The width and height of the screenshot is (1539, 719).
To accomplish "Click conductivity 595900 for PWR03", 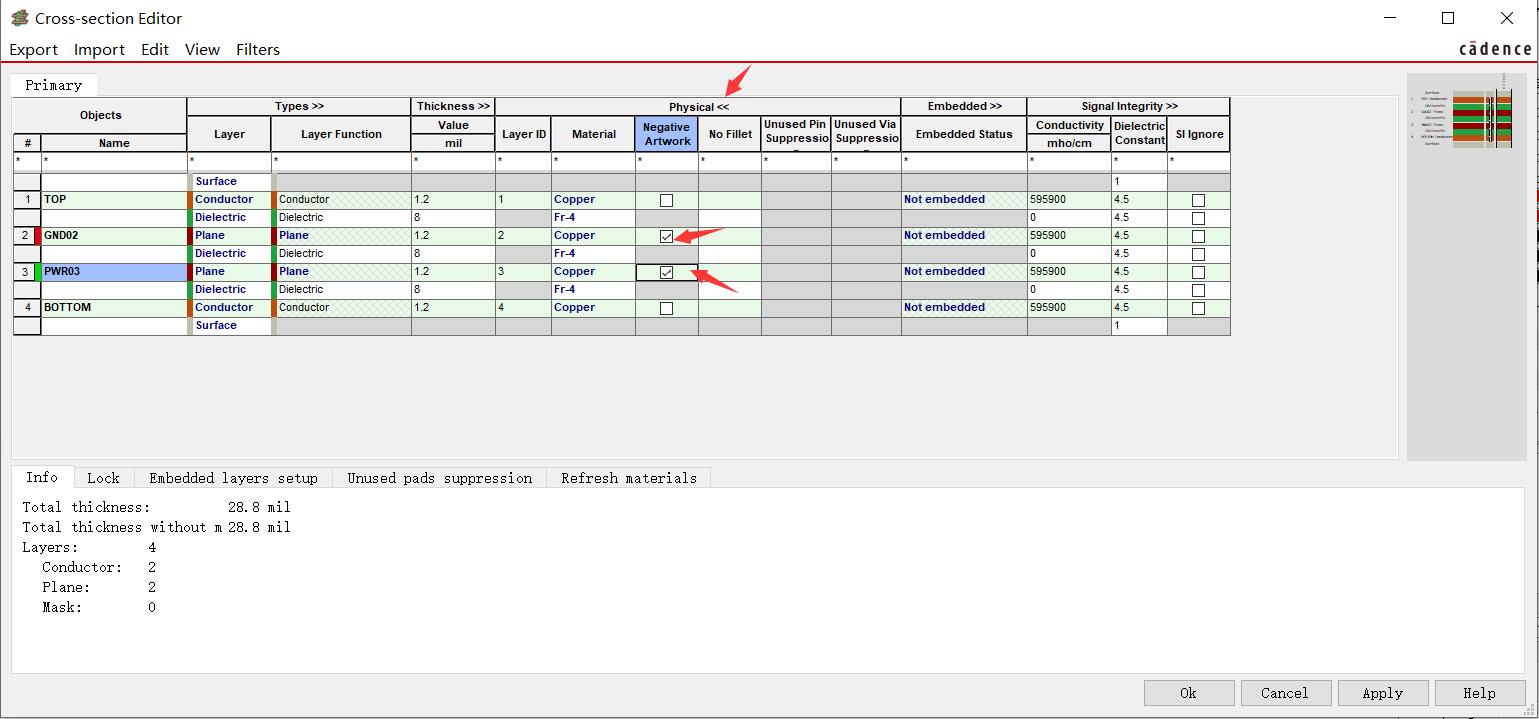I will click(1069, 272).
